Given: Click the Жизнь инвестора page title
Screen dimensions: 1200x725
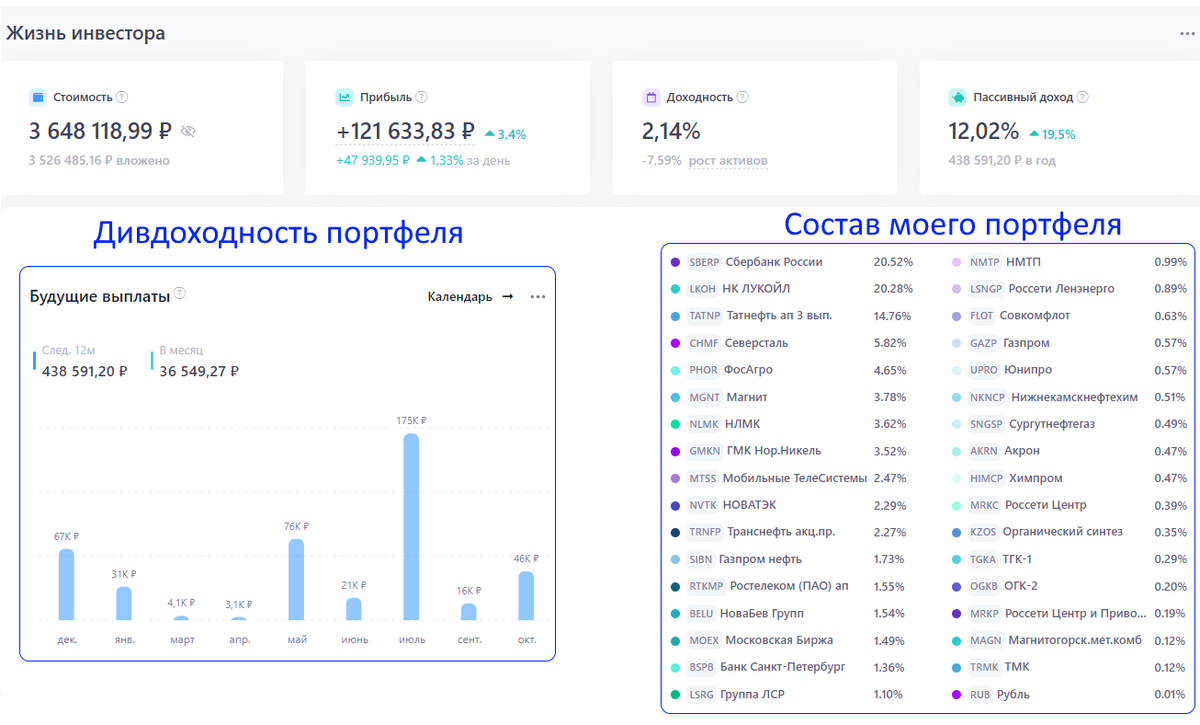Looking at the screenshot, I should pos(85,33).
